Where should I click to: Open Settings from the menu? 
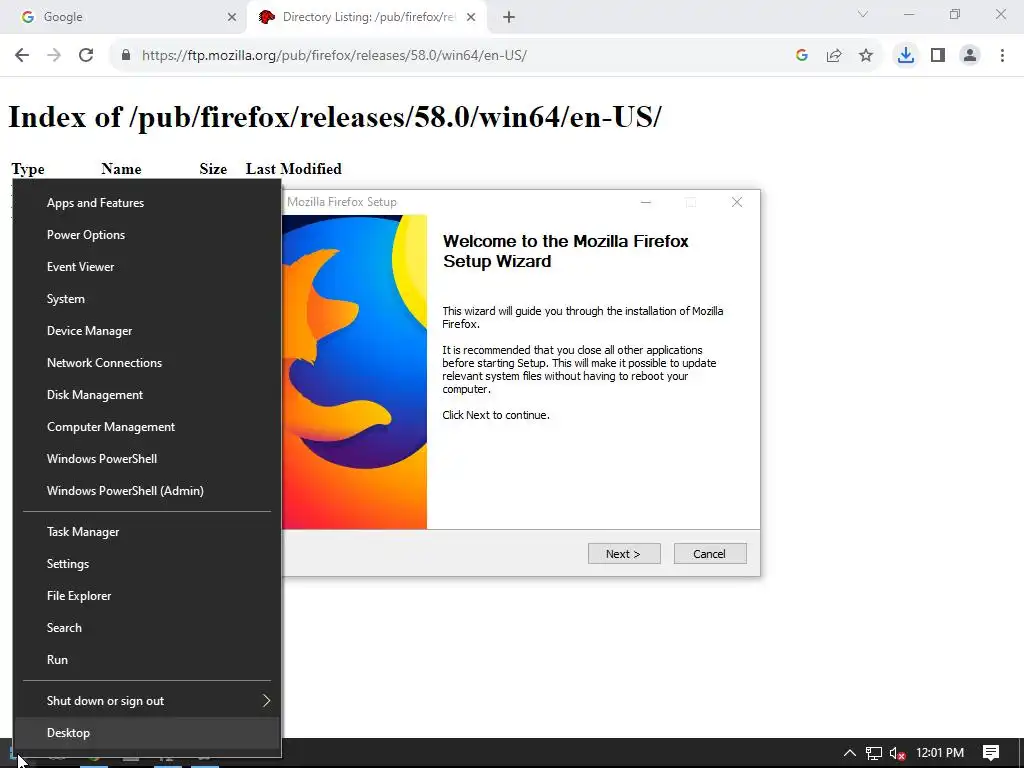click(148, 564)
